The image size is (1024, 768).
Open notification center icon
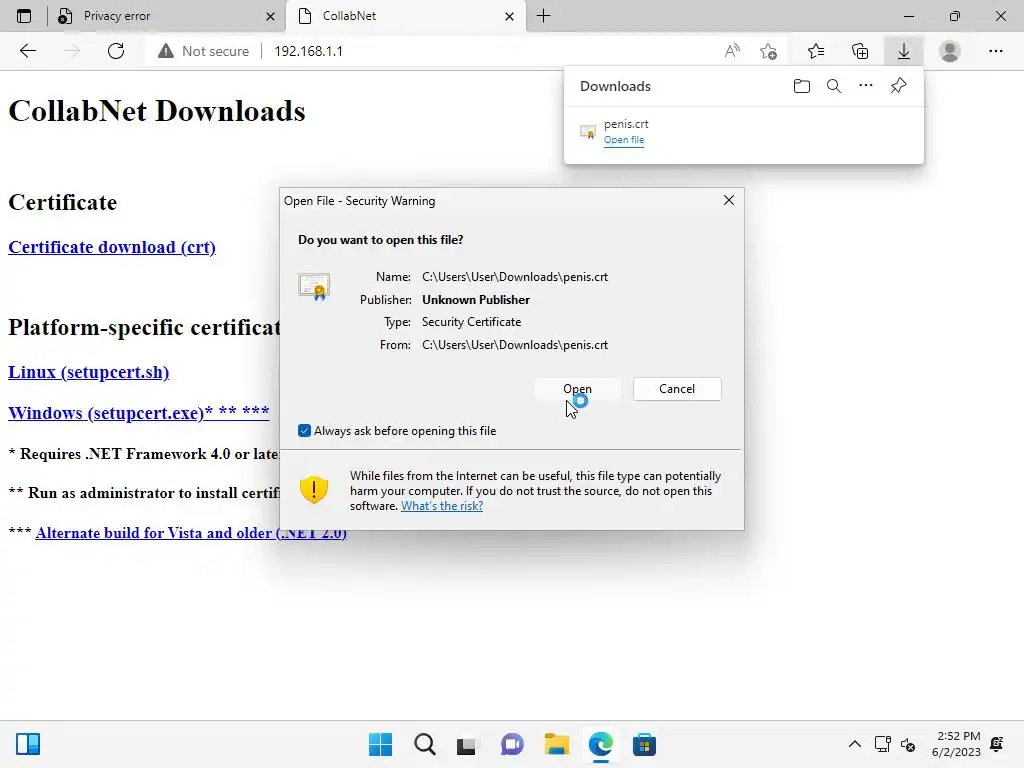point(997,744)
